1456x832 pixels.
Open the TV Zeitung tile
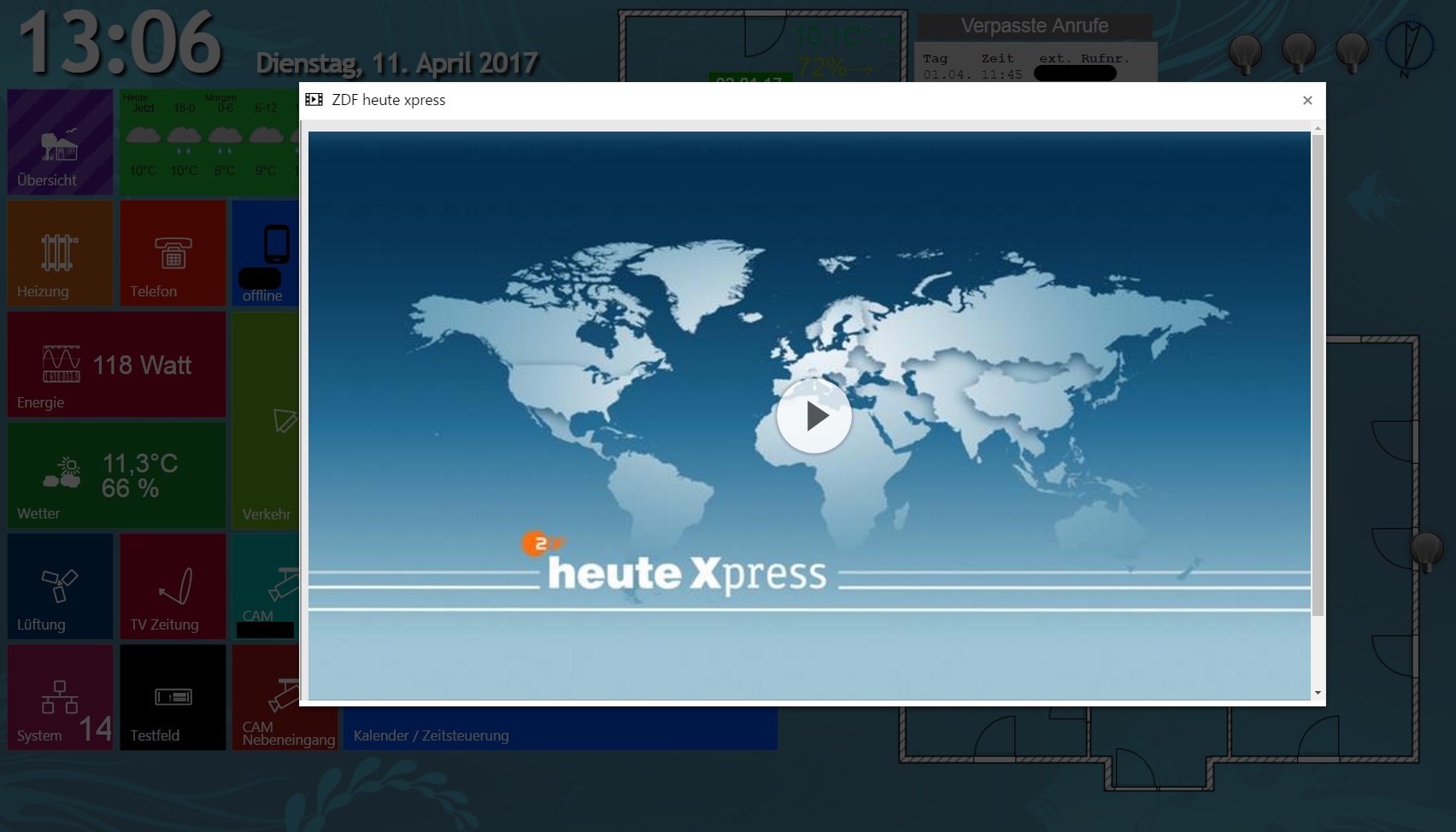click(x=173, y=586)
